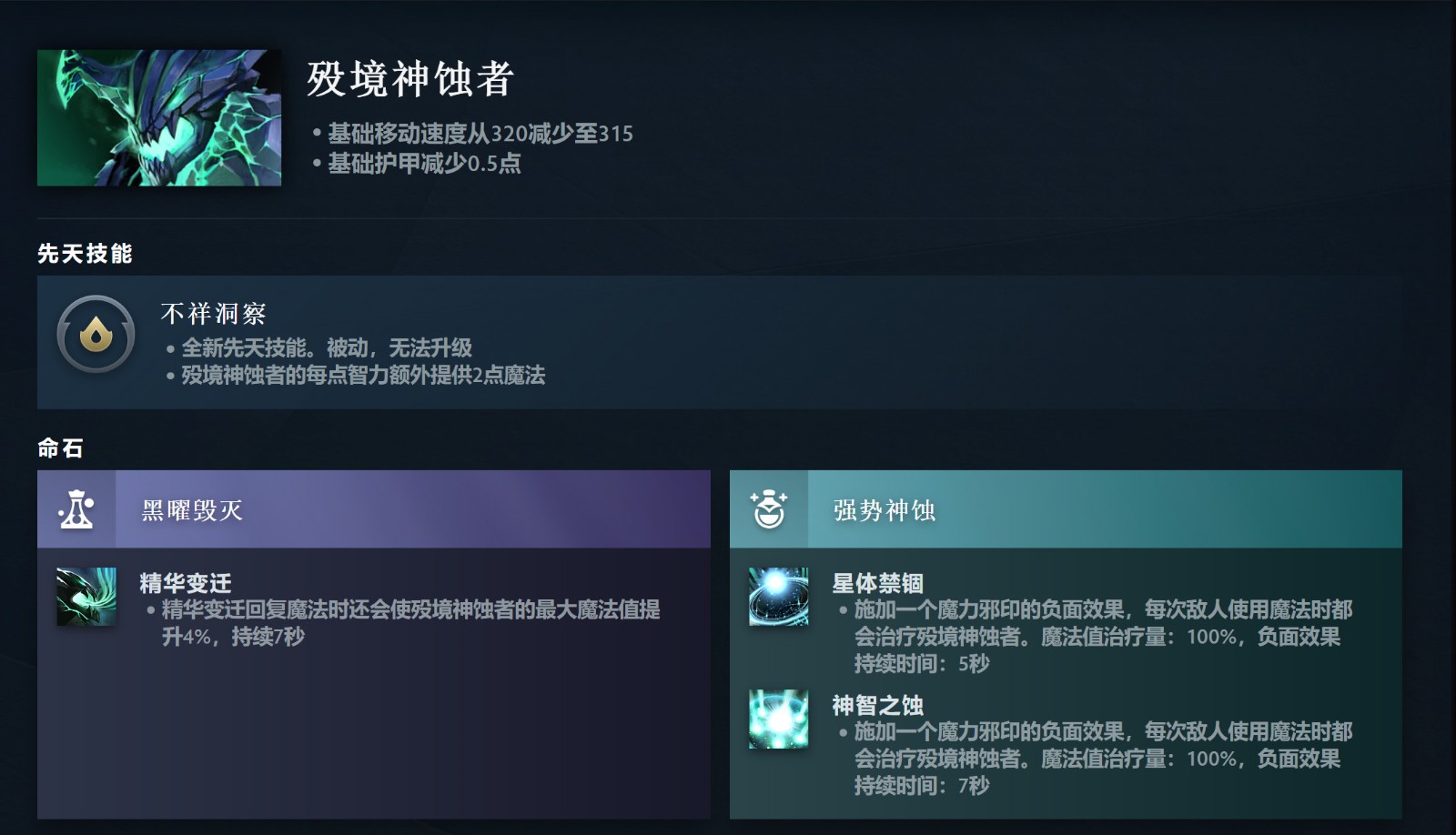Click the 黑曜毁灭 facet header

click(374, 509)
